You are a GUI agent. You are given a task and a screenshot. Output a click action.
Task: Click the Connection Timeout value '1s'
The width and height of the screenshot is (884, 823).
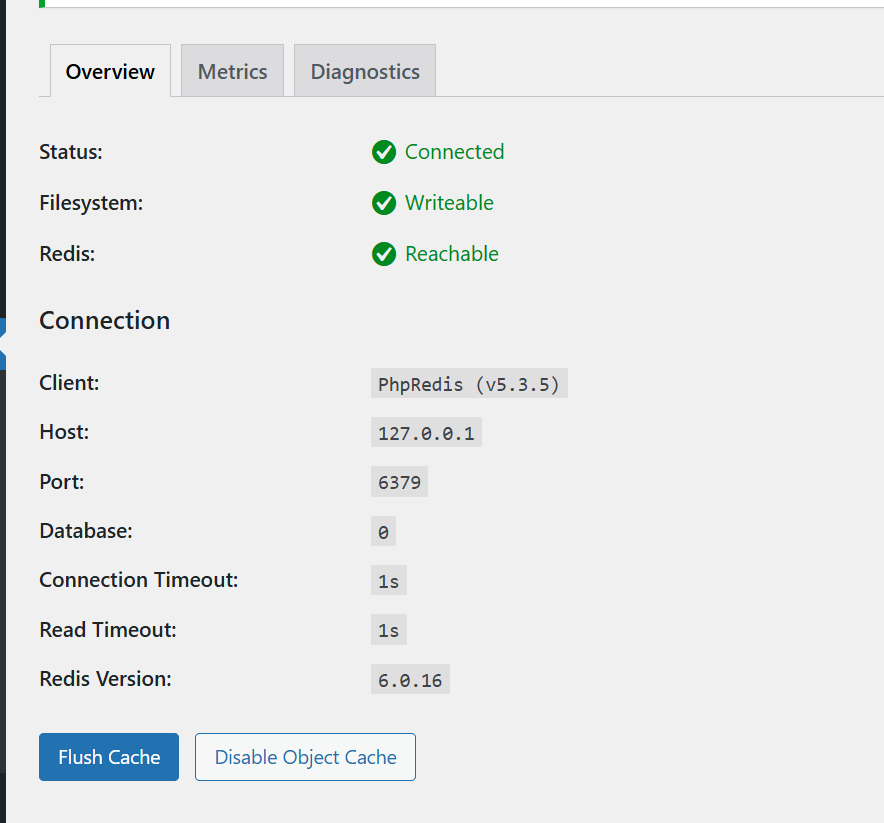[x=388, y=580]
